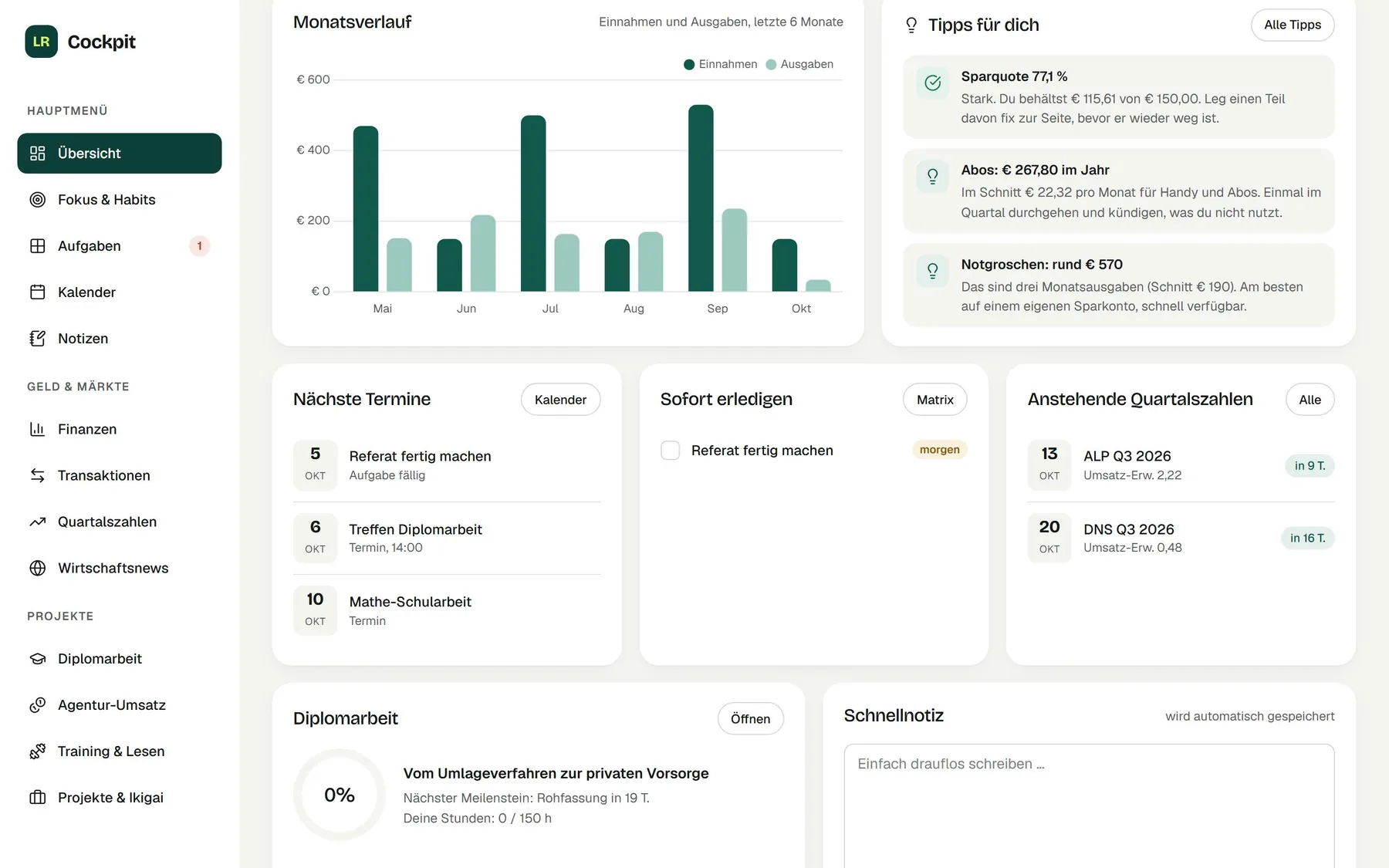Focus the Schnellnotiz text area
Screen dimensions: 1389x868
coord(1089,806)
